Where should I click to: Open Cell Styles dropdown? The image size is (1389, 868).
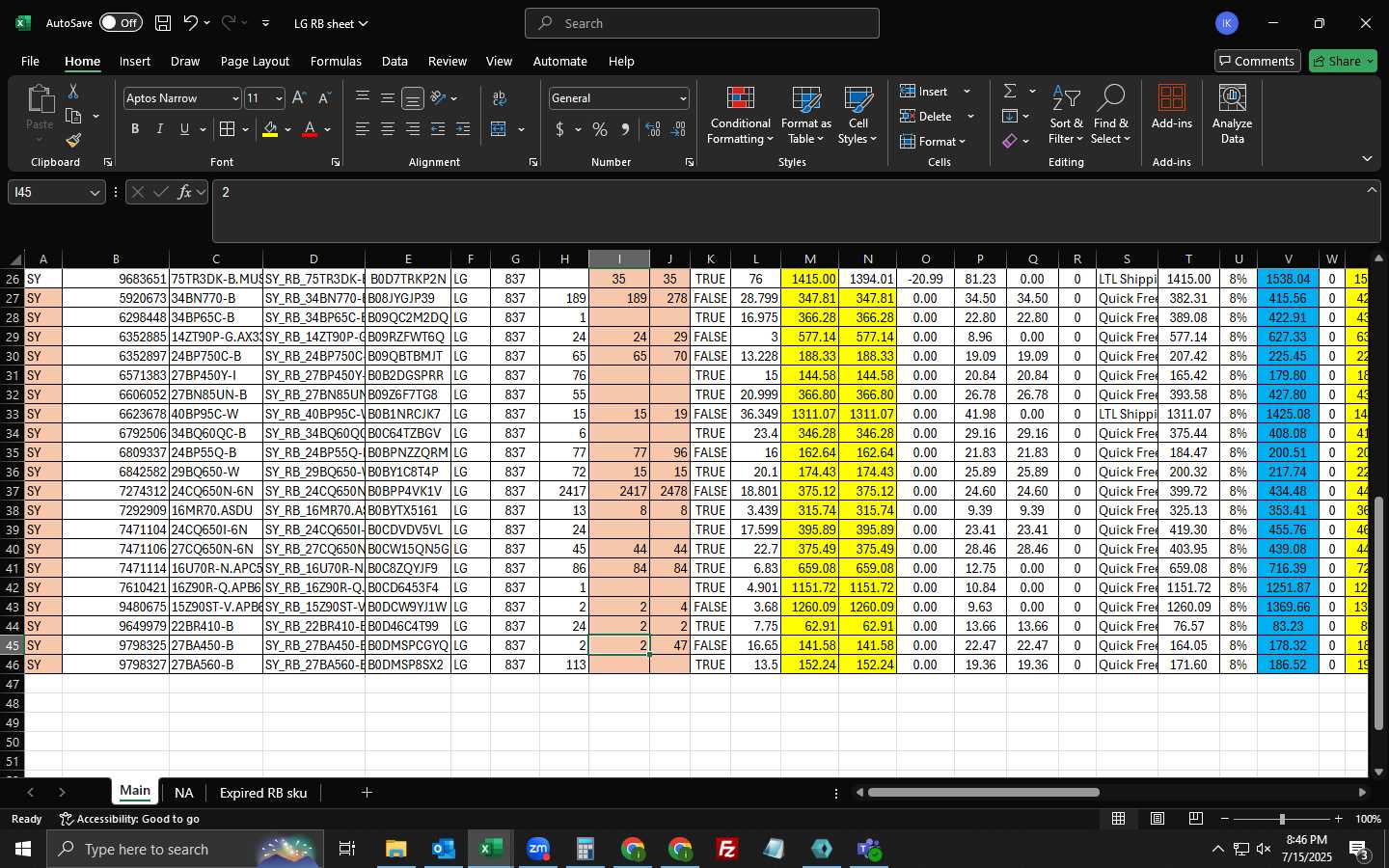(x=858, y=116)
